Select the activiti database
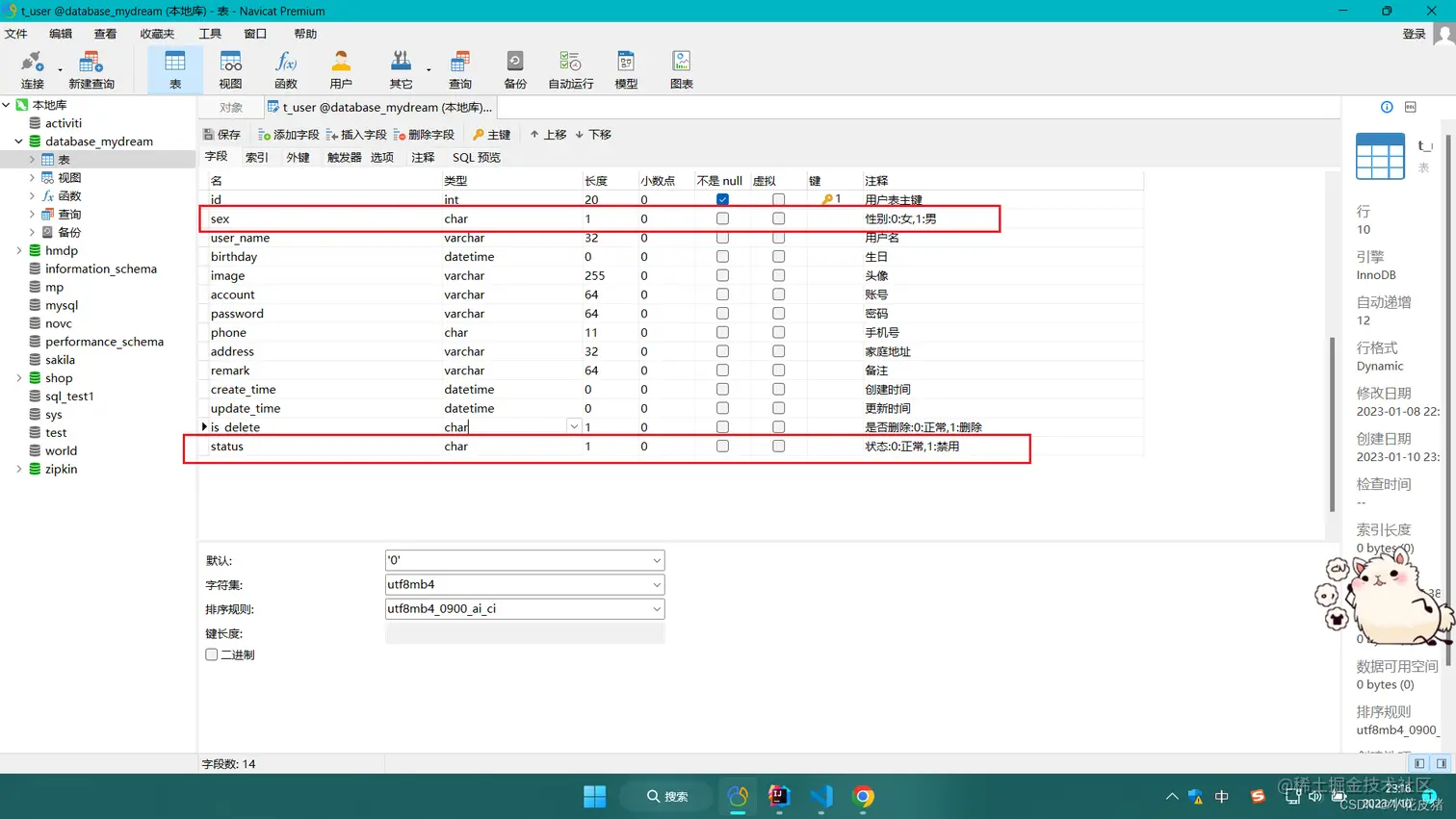1456x819 pixels. pyautogui.click(x=64, y=123)
